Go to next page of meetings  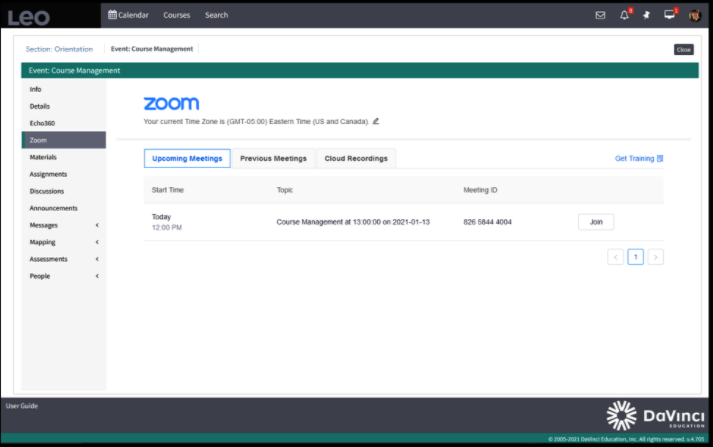click(655, 257)
